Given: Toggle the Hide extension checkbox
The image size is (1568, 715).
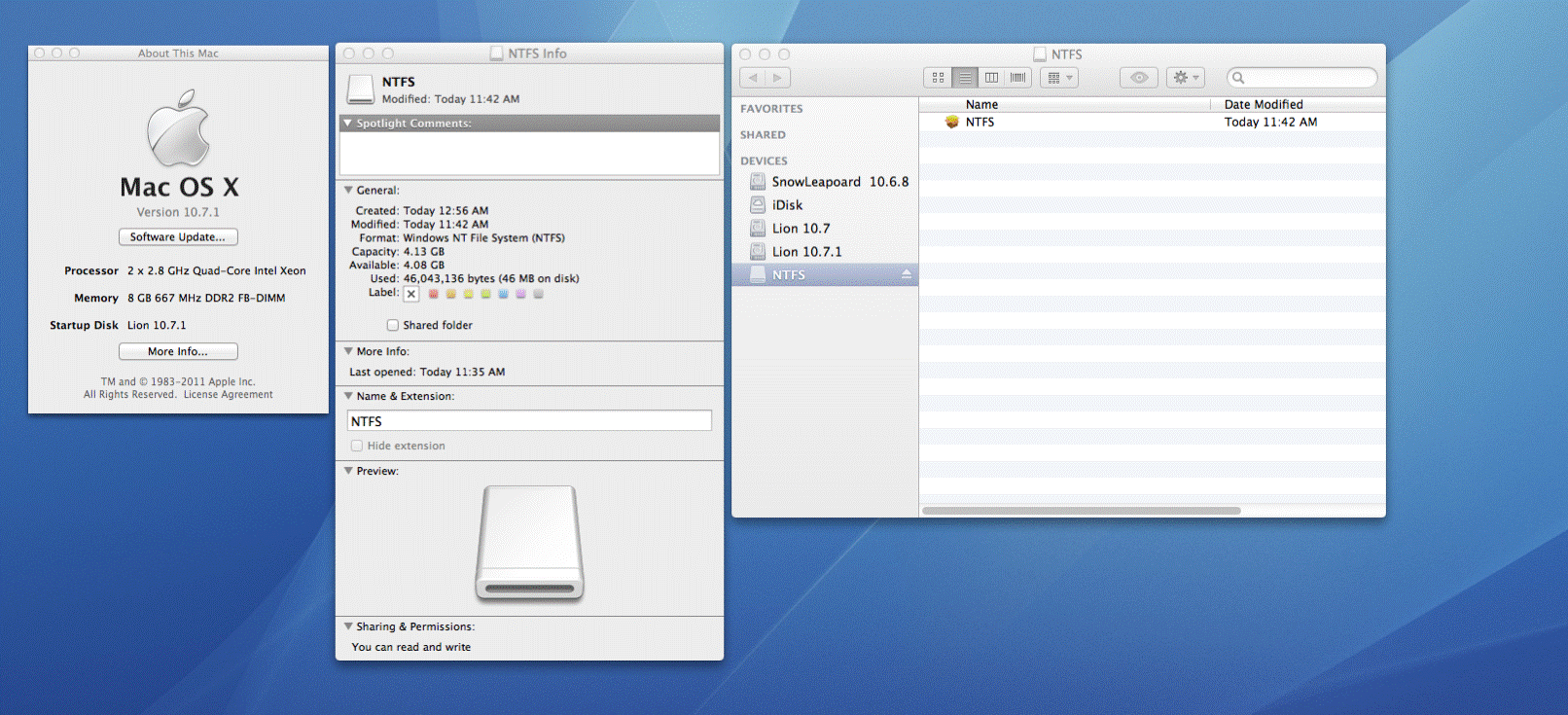Looking at the screenshot, I should (x=357, y=446).
